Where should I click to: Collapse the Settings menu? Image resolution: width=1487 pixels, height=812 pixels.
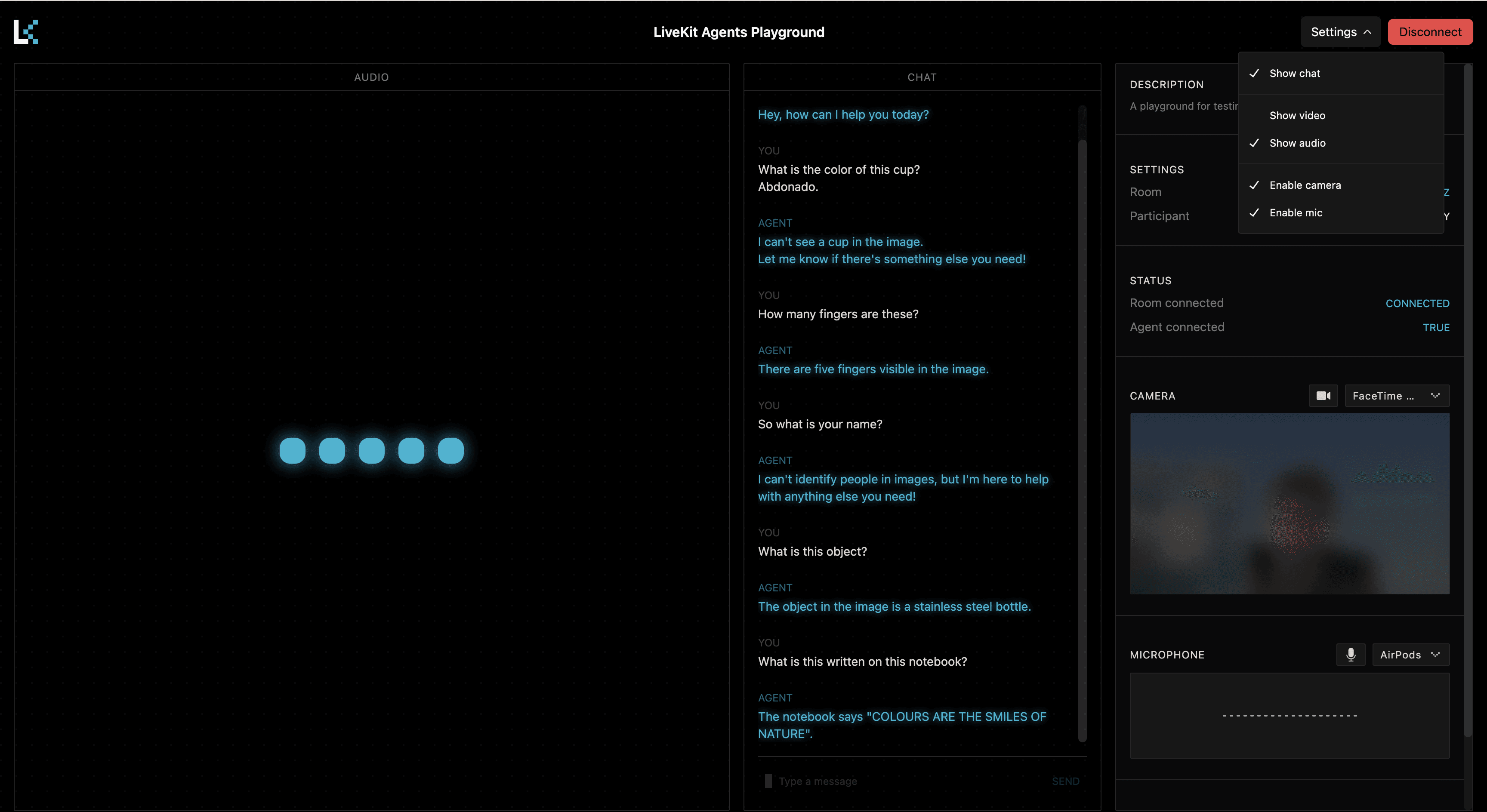click(x=1340, y=32)
